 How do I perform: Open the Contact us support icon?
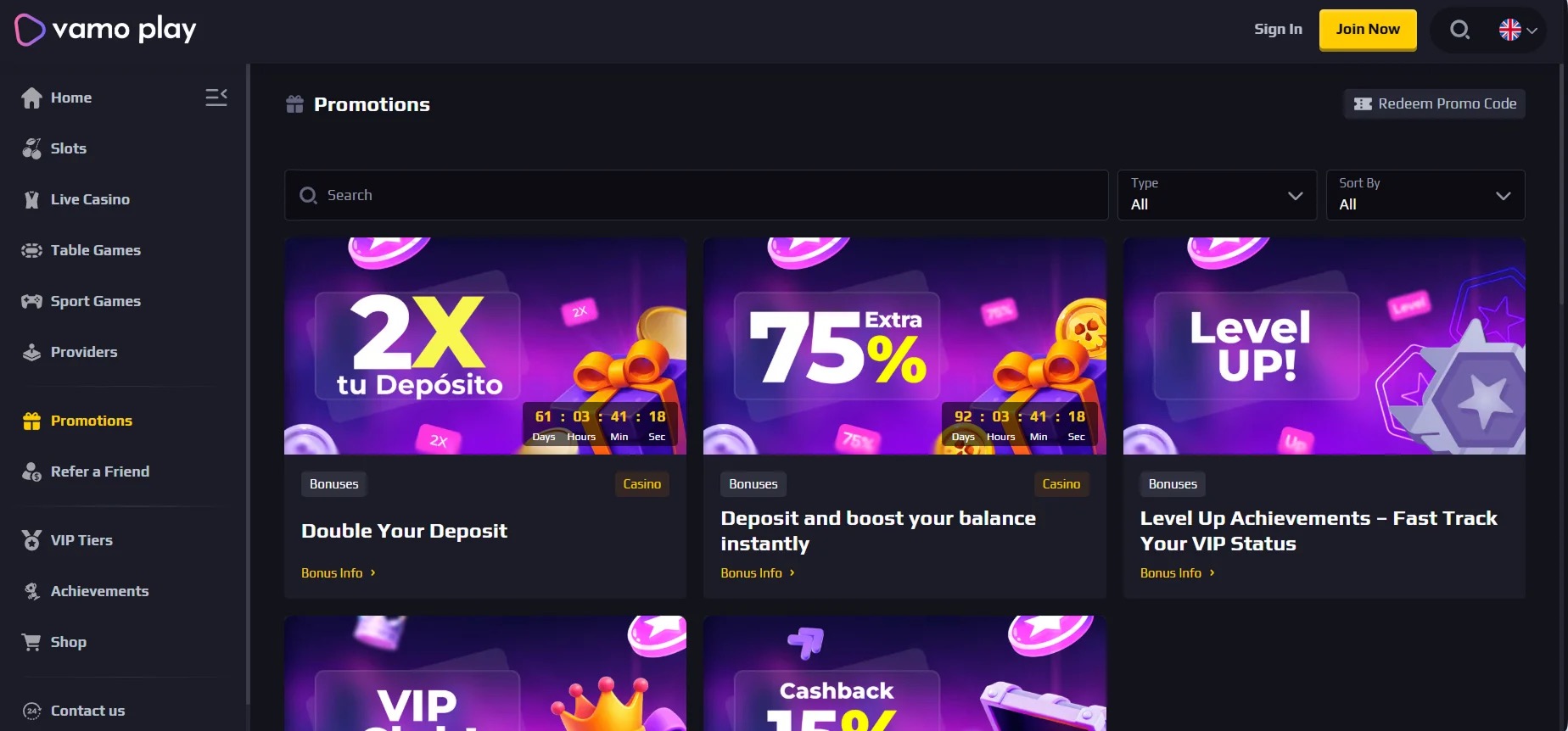tap(32, 711)
